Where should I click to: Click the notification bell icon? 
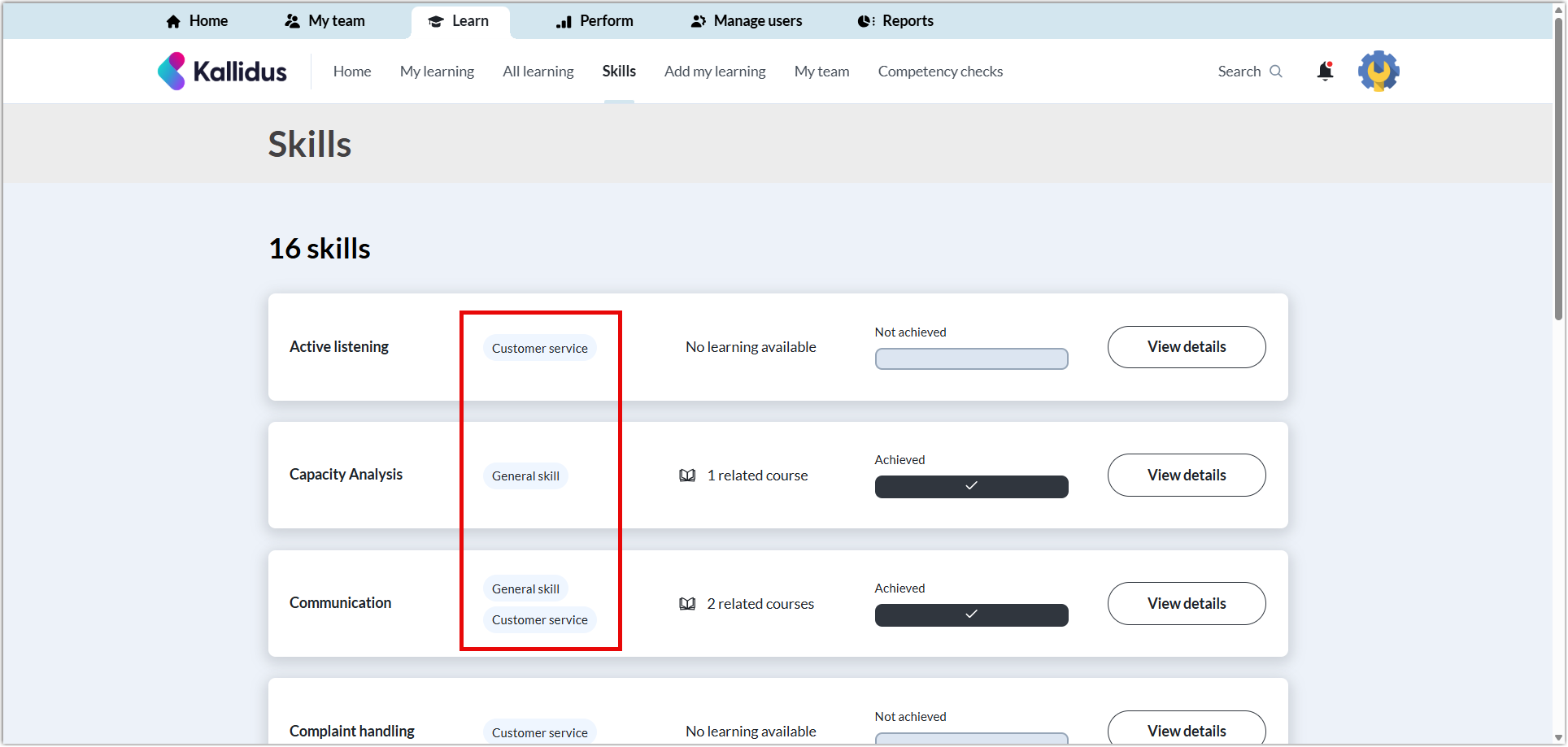coord(1325,72)
